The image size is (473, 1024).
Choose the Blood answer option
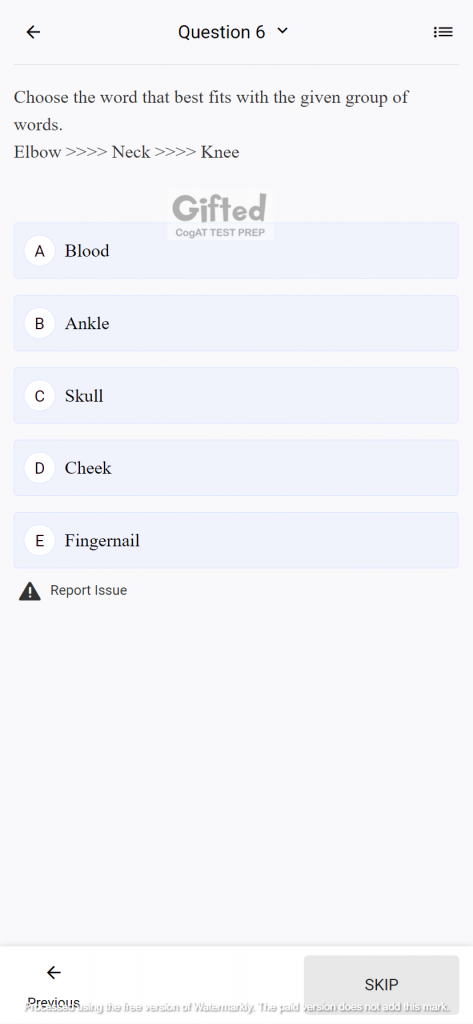click(236, 251)
